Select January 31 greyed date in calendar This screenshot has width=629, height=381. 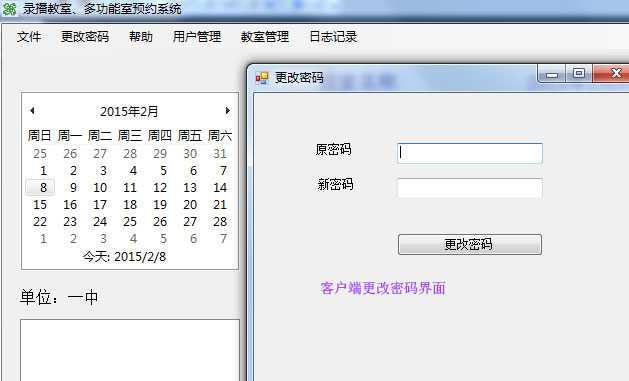pos(220,154)
